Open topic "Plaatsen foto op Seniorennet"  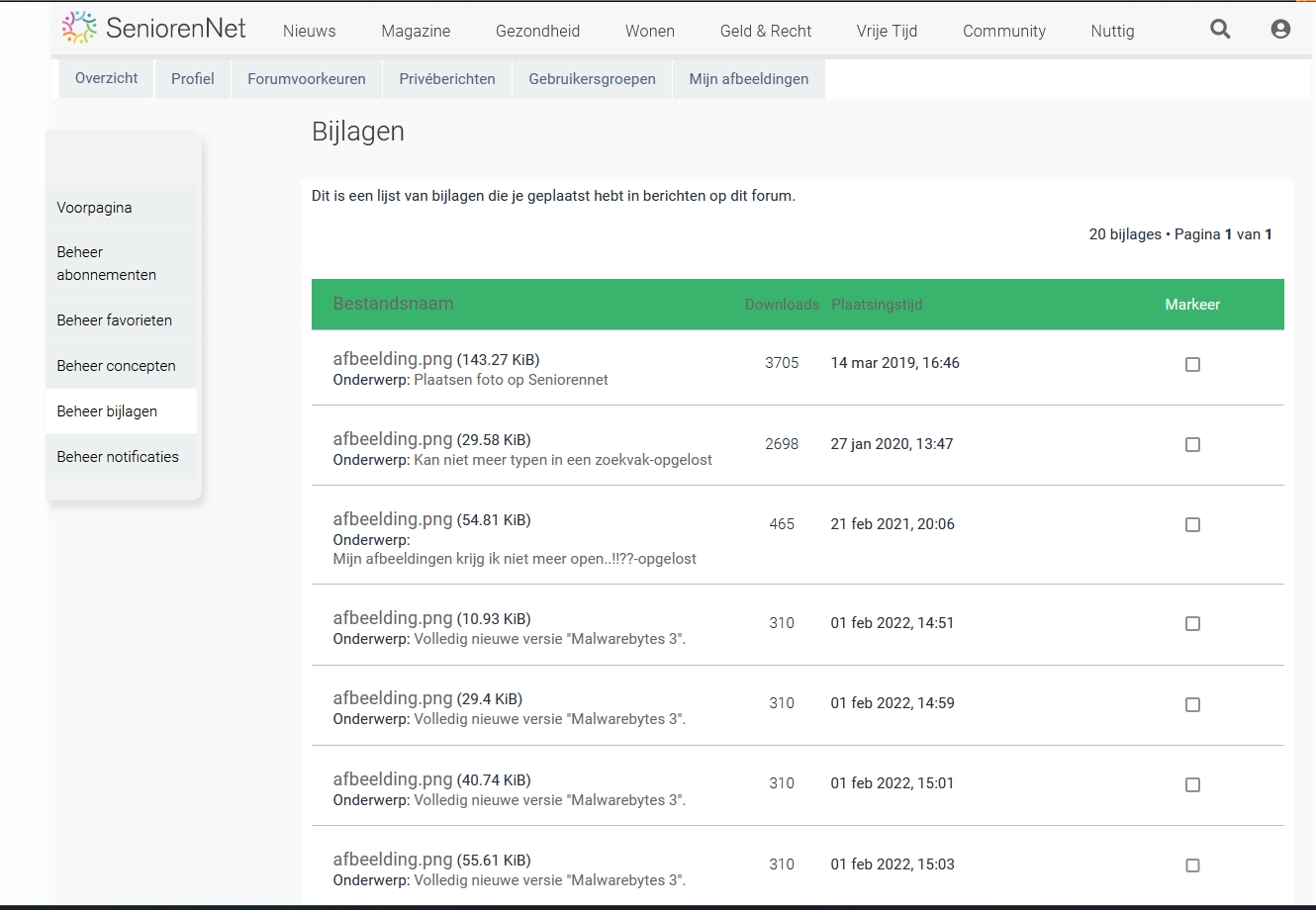(x=511, y=380)
